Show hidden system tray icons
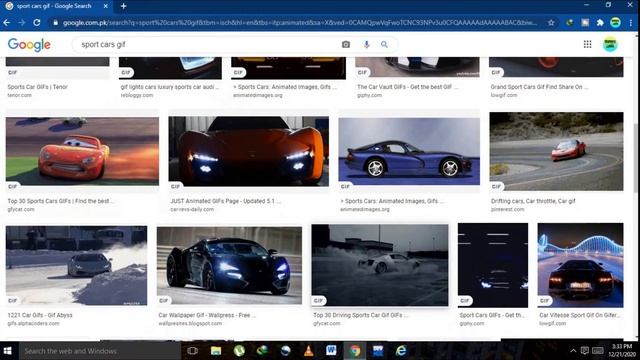Viewport: 640px width, 360px height. tap(573, 351)
